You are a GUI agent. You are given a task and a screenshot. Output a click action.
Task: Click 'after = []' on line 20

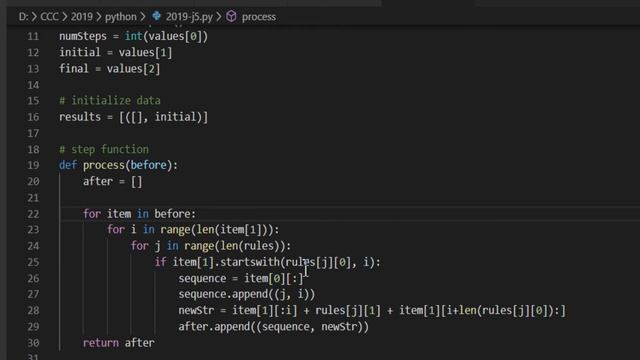click(113, 182)
